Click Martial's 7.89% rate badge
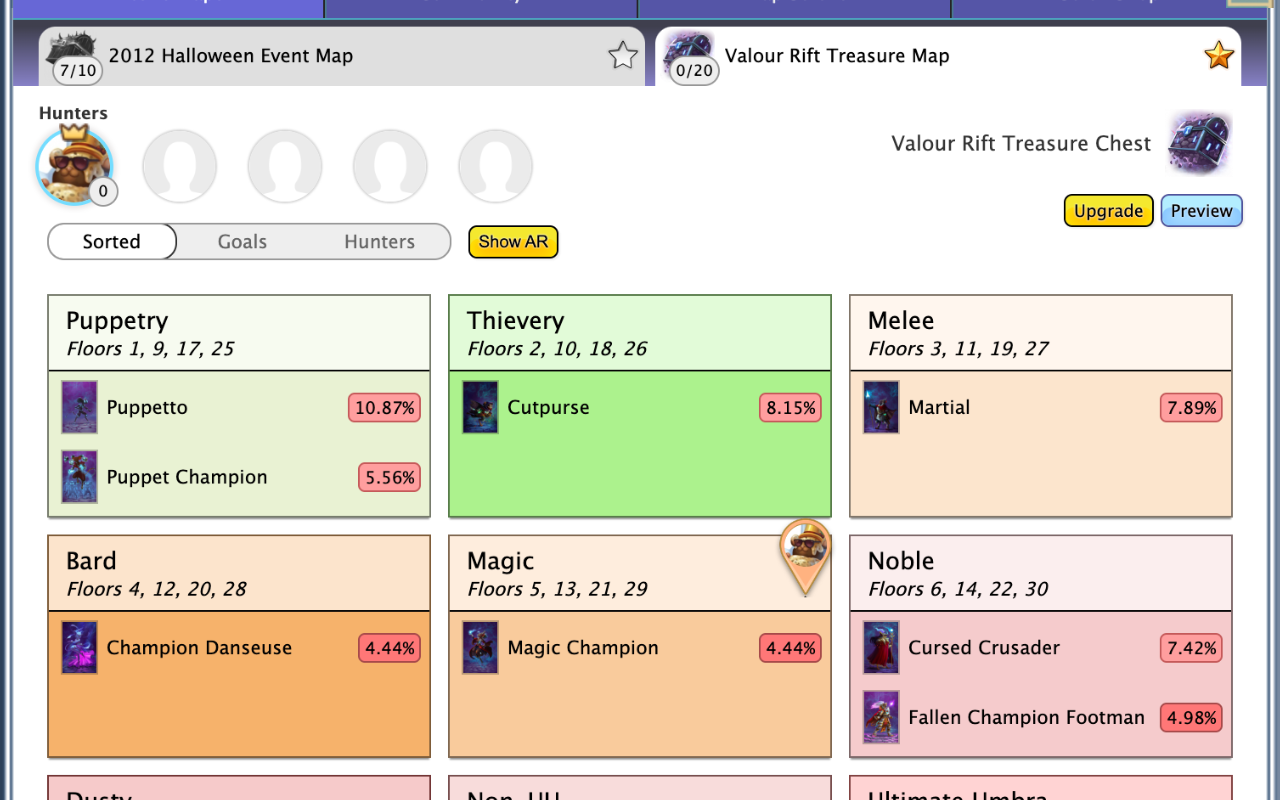Image resolution: width=1280 pixels, height=800 pixels. point(1191,408)
